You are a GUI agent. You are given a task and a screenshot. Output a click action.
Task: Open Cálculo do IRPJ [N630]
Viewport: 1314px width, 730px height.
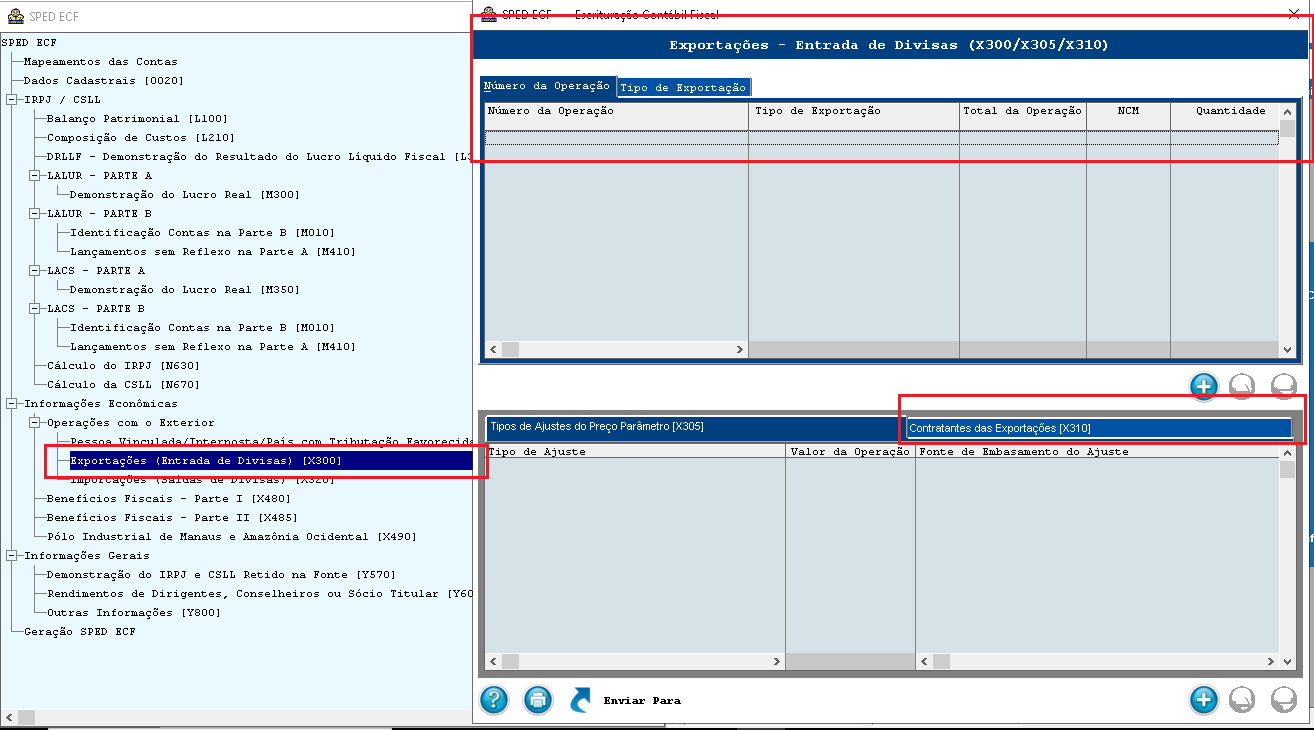123,366
